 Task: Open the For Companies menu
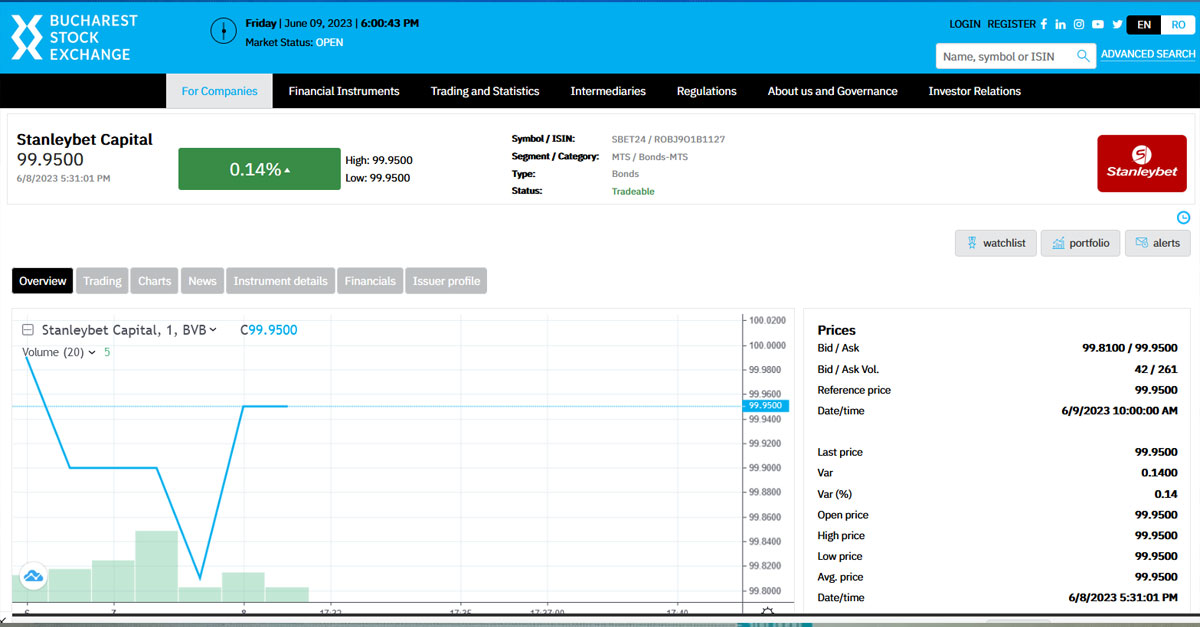click(x=219, y=91)
